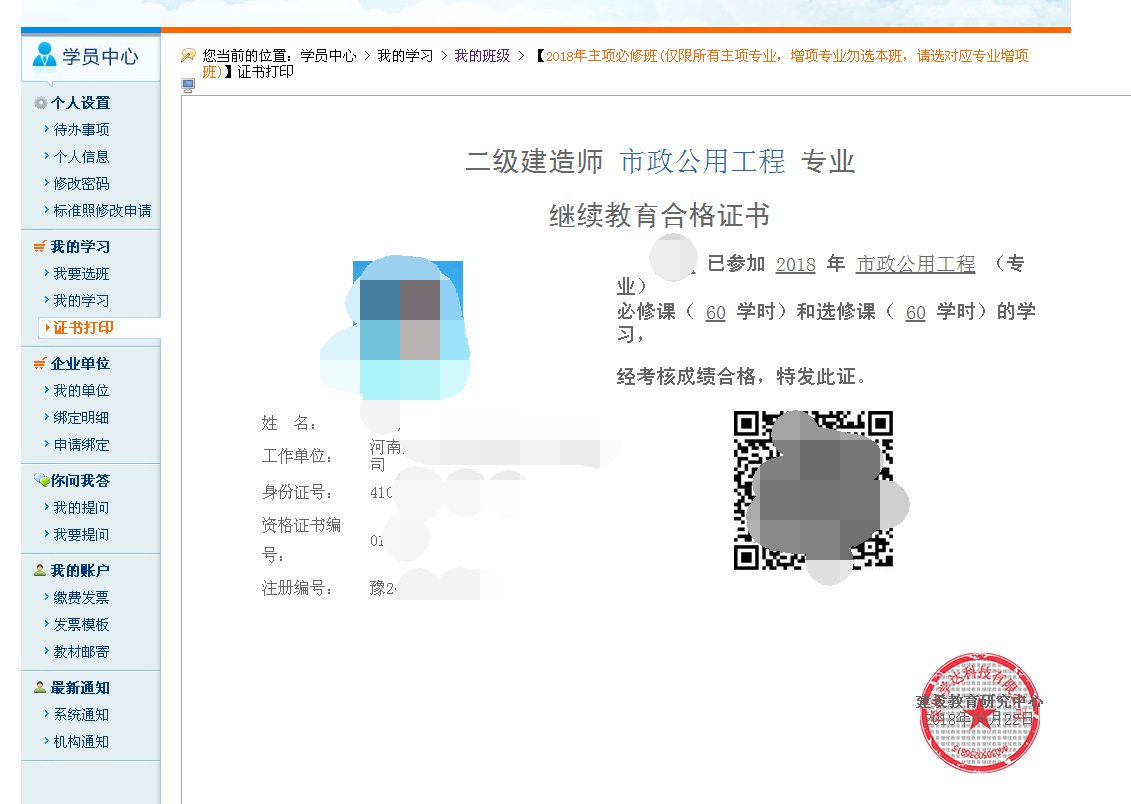1131x804 pixels.
Task: Open 待办事项 in the sidebar
Action: coord(81,130)
